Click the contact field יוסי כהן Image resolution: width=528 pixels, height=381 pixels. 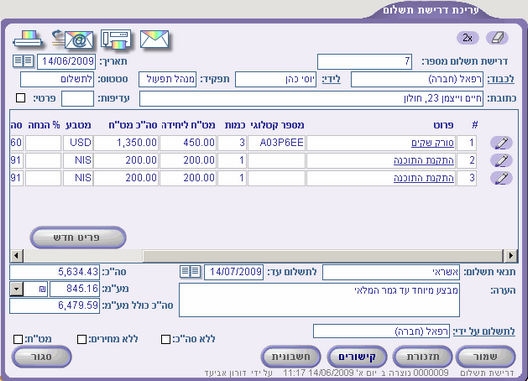[x=276, y=79]
